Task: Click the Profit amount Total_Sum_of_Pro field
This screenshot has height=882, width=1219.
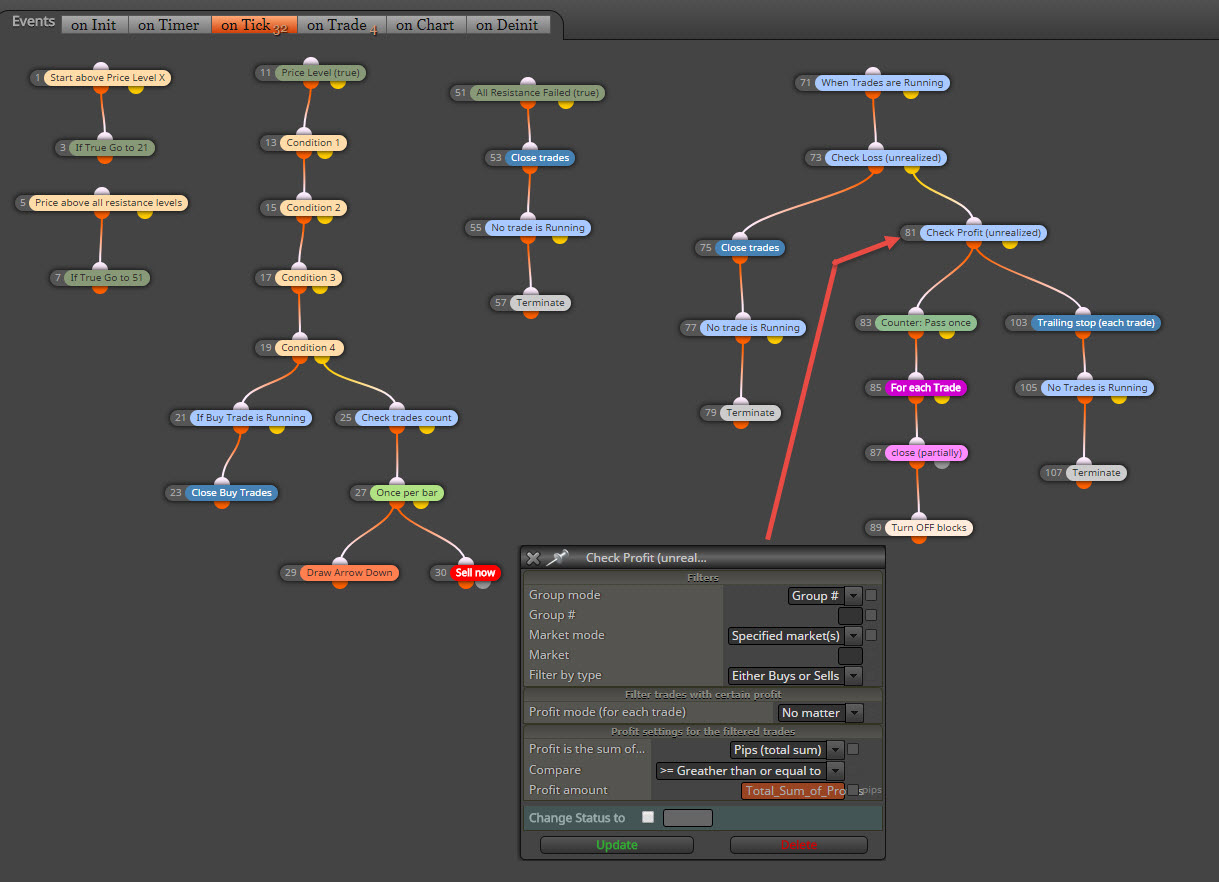Action: (x=793, y=791)
